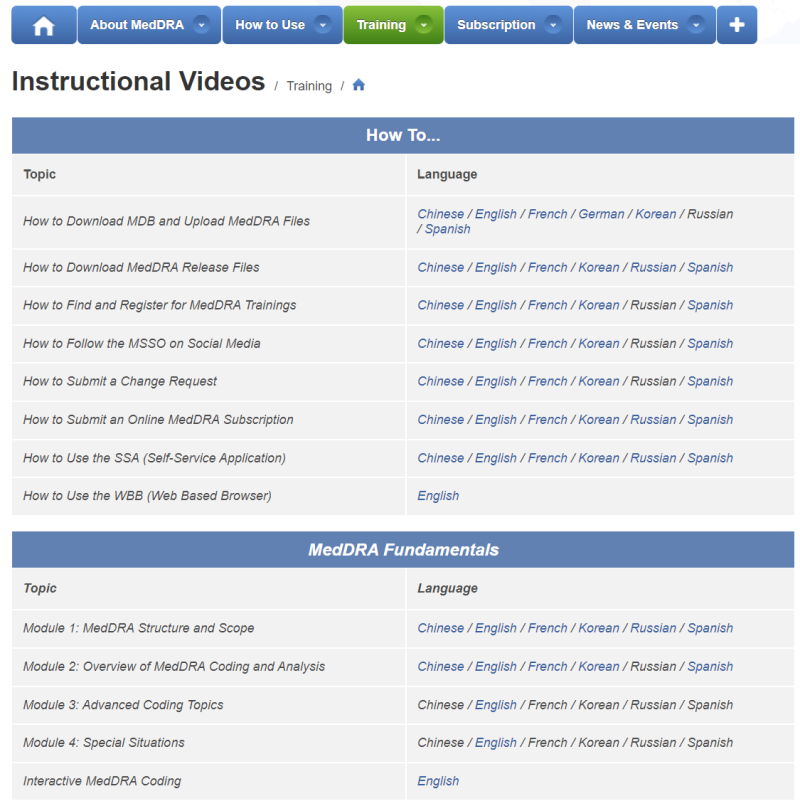800x806 pixels.
Task: Open Spanish video for Submit a Change Request
Action: click(710, 381)
